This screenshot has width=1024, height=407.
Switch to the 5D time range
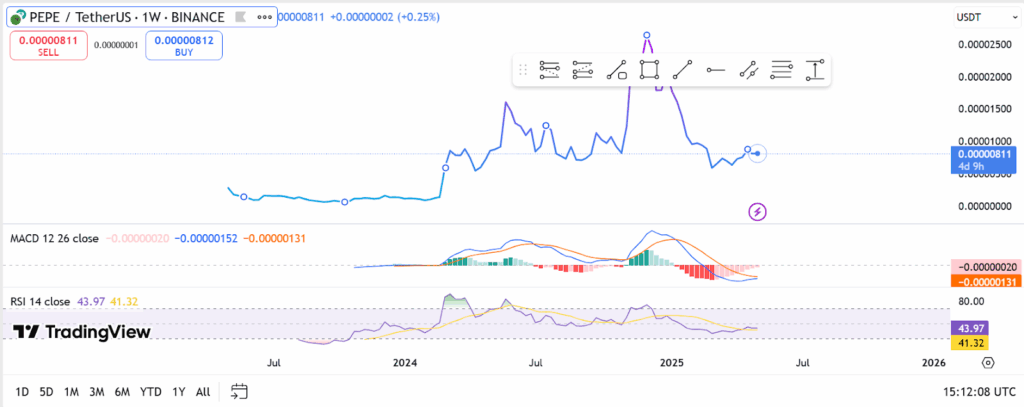pos(46,392)
